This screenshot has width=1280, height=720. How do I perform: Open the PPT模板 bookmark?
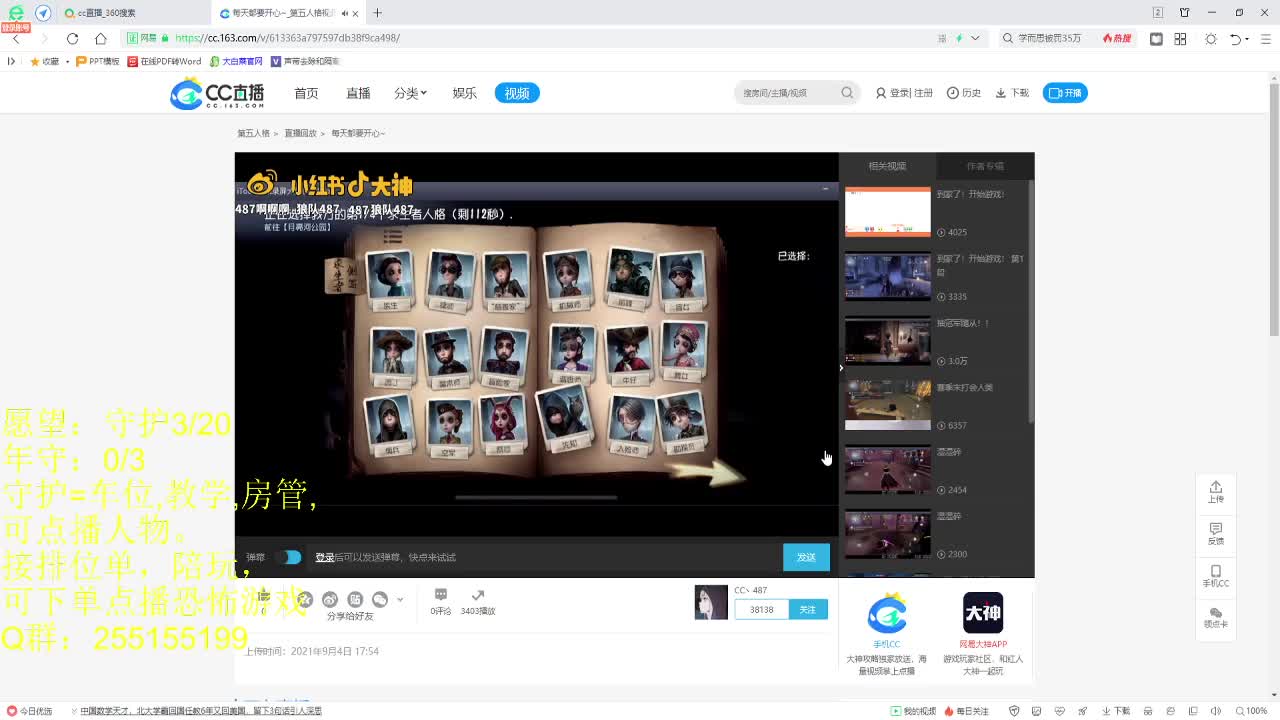click(98, 61)
